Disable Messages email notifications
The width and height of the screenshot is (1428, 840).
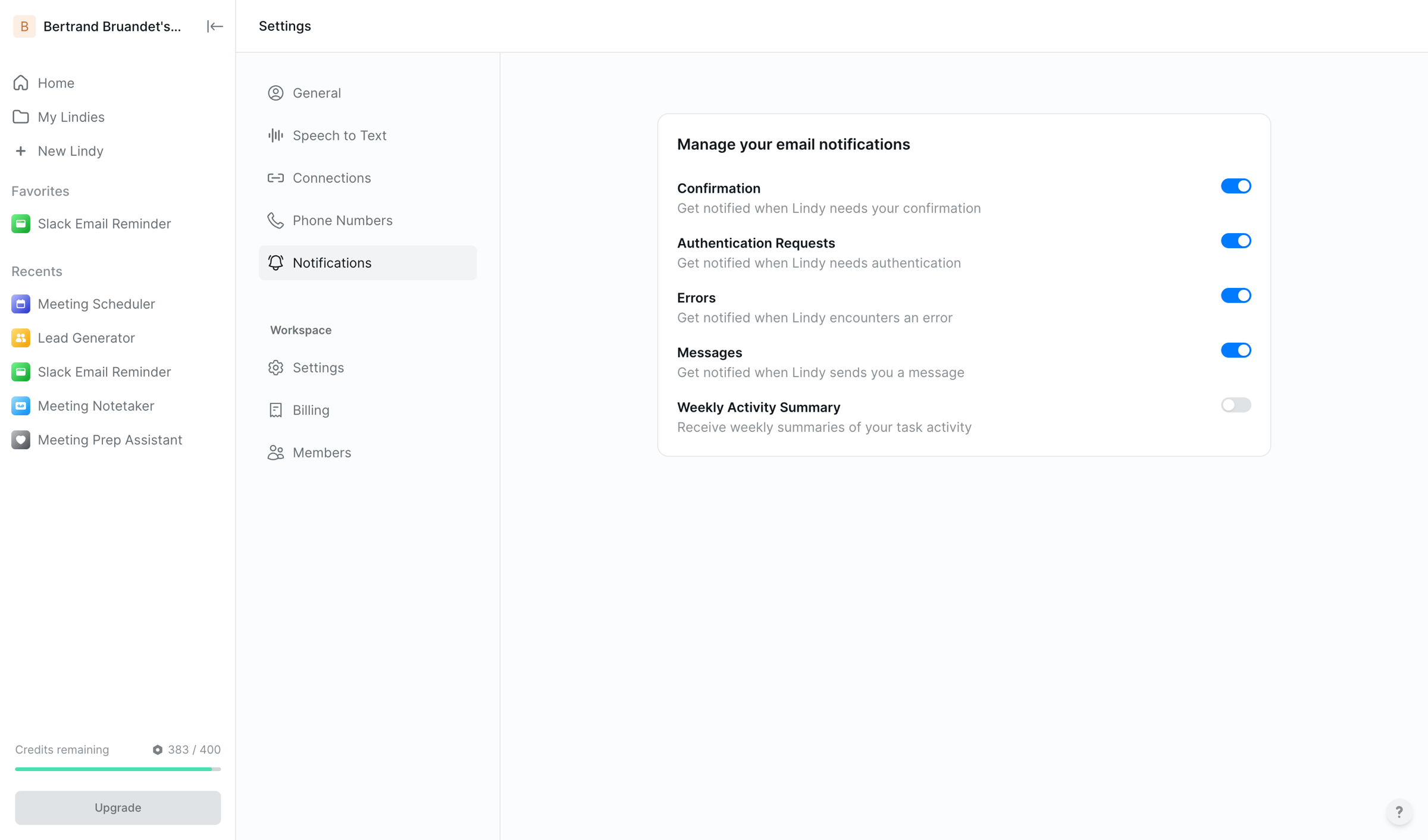tap(1236, 350)
